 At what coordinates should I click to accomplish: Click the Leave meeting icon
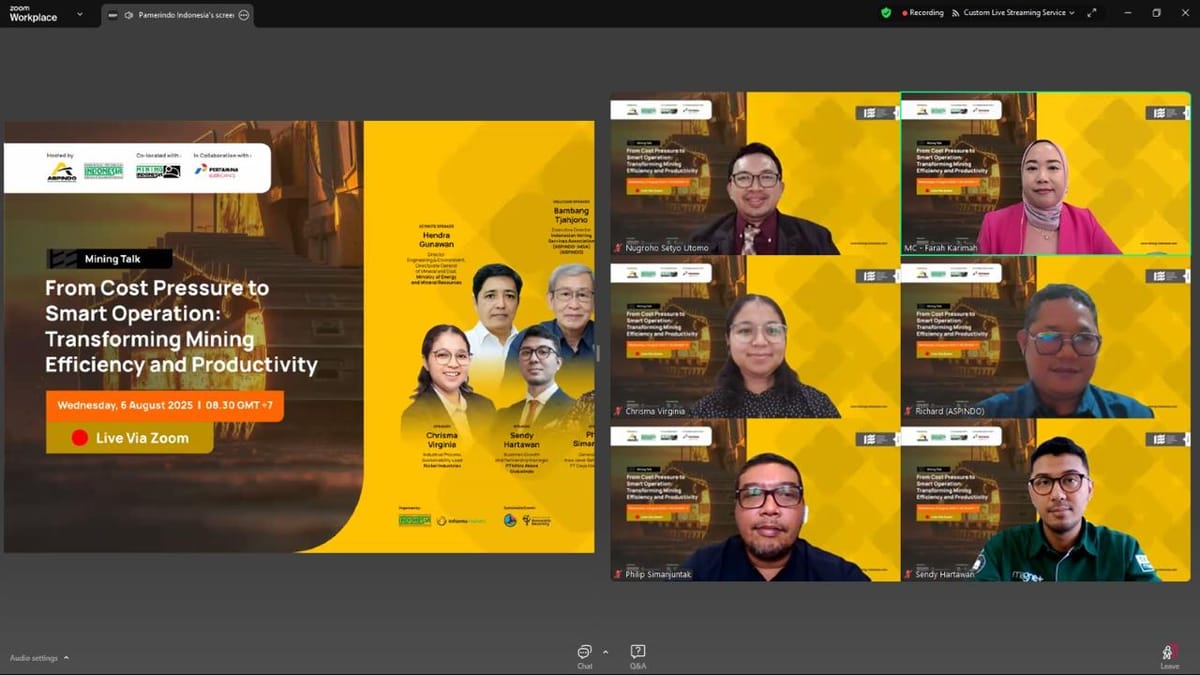(1169, 655)
